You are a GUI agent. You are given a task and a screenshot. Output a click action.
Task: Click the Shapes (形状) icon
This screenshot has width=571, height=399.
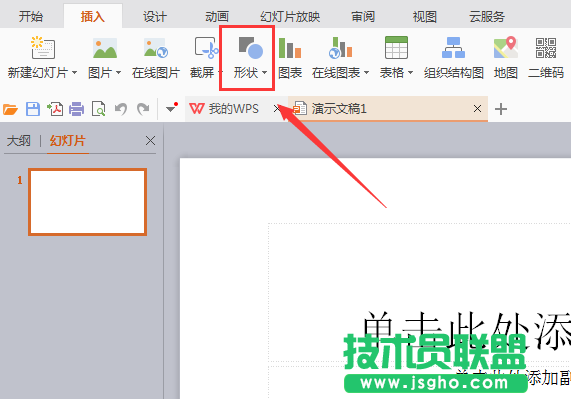point(251,48)
